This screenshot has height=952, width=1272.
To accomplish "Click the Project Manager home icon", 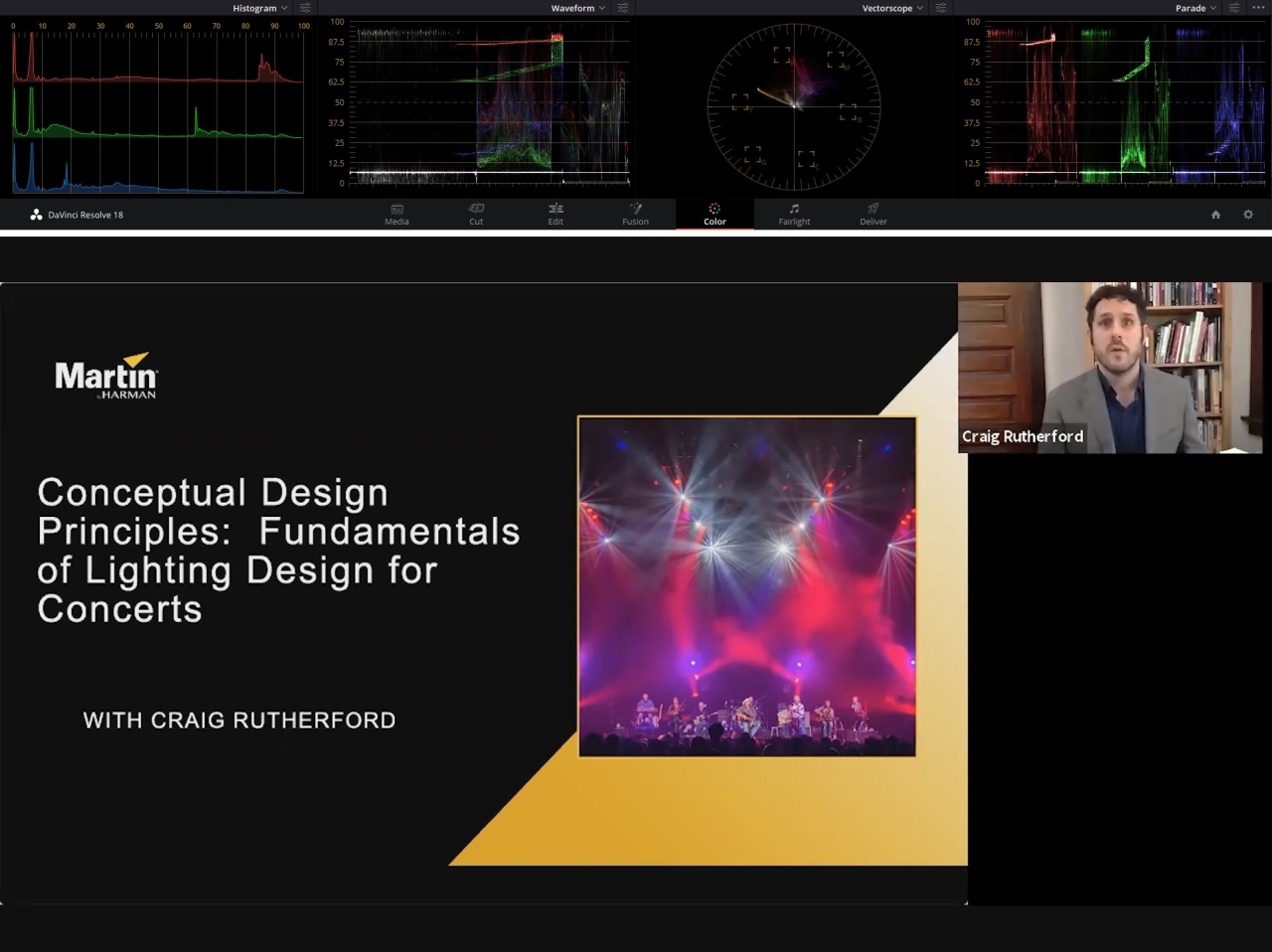I will [1215, 215].
